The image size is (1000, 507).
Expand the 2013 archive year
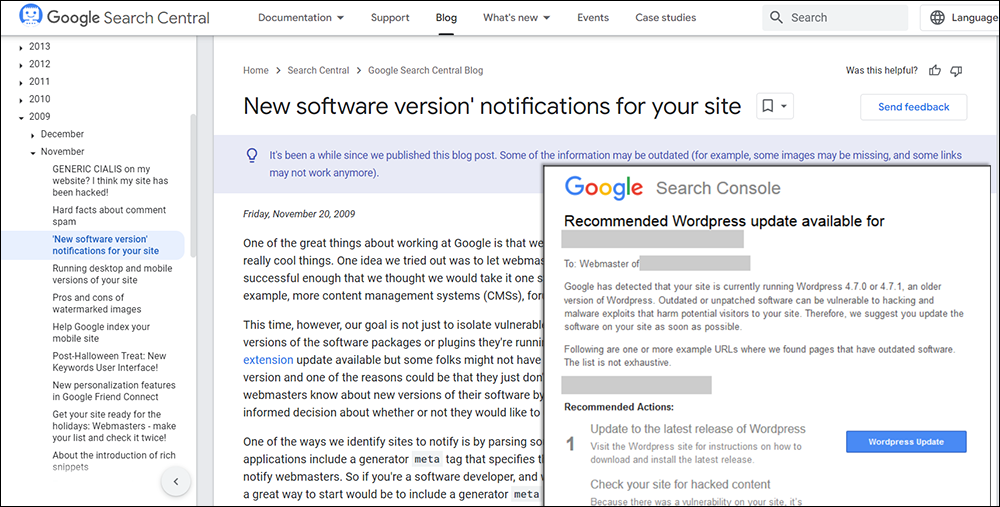(21, 47)
